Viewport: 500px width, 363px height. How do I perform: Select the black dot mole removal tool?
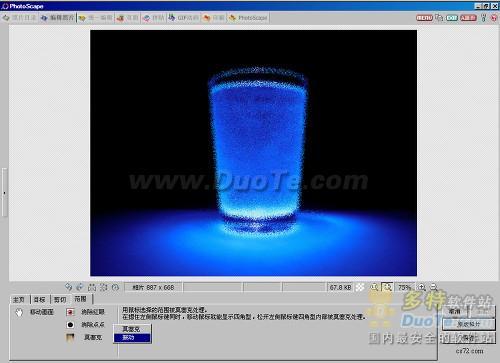(70, 325)
